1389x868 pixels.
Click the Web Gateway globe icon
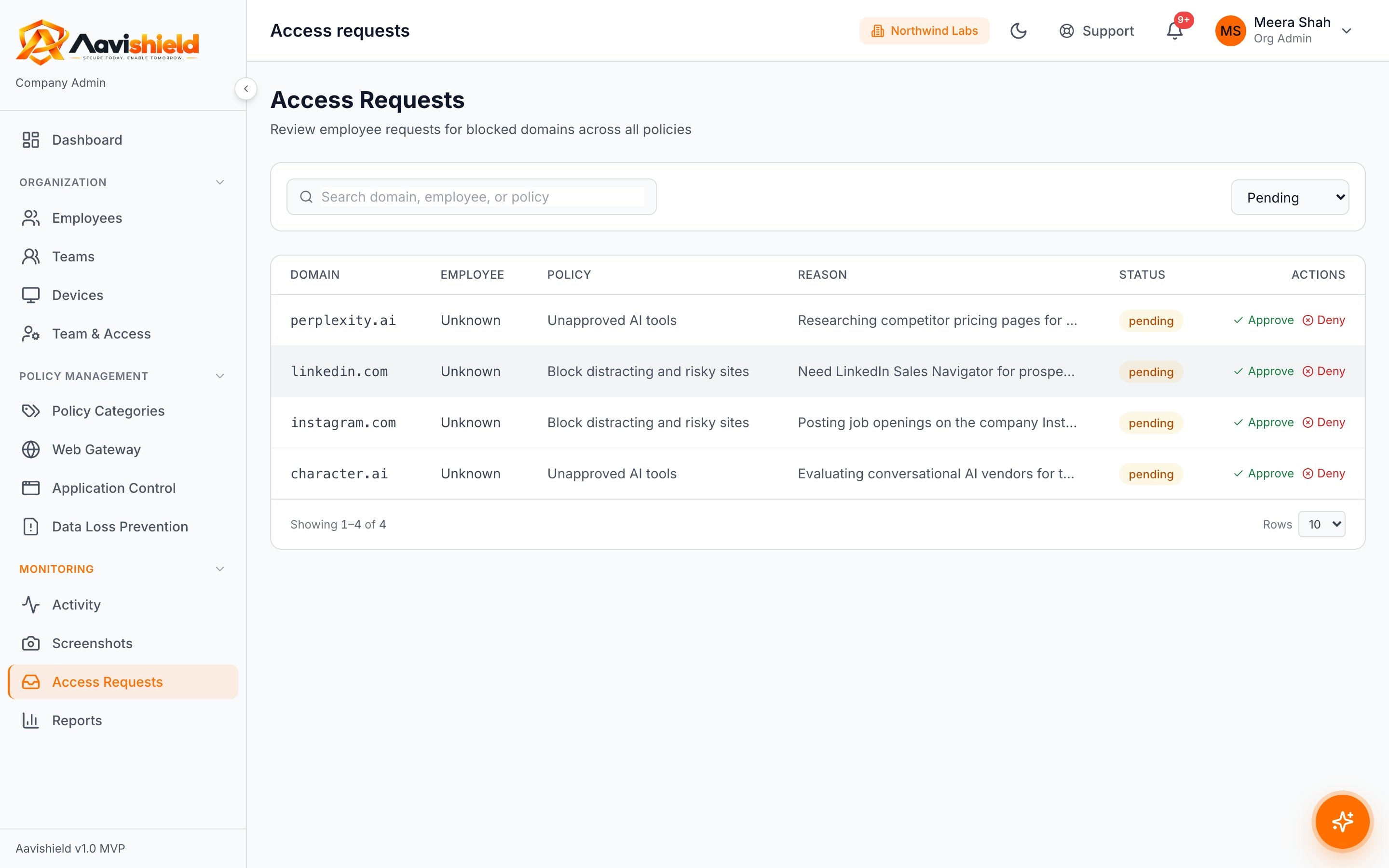(x=31, y=449)
